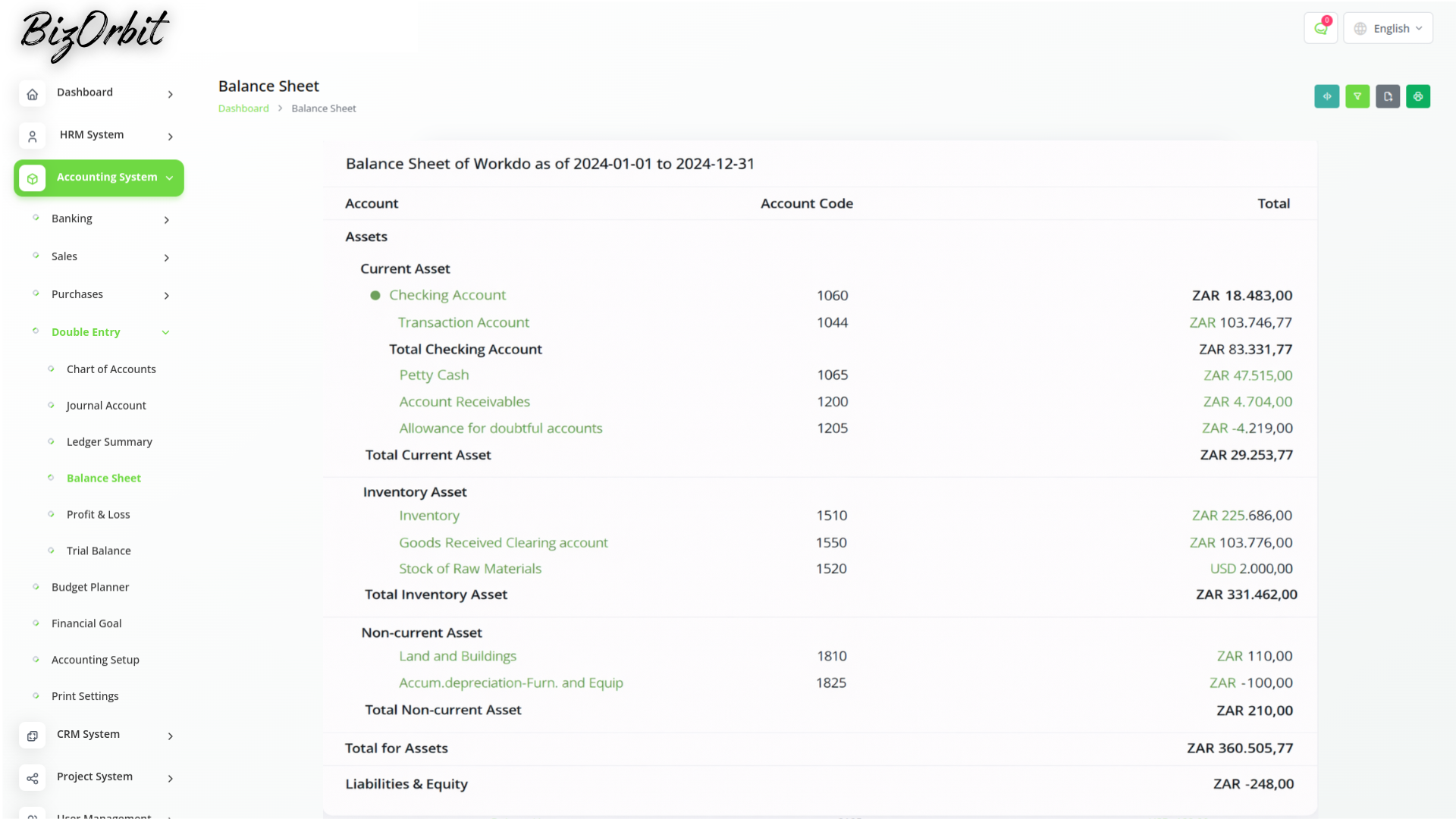This screenshot has width=1456, height=819.
Task: Go to Financial Goal page
Action: 86,624
